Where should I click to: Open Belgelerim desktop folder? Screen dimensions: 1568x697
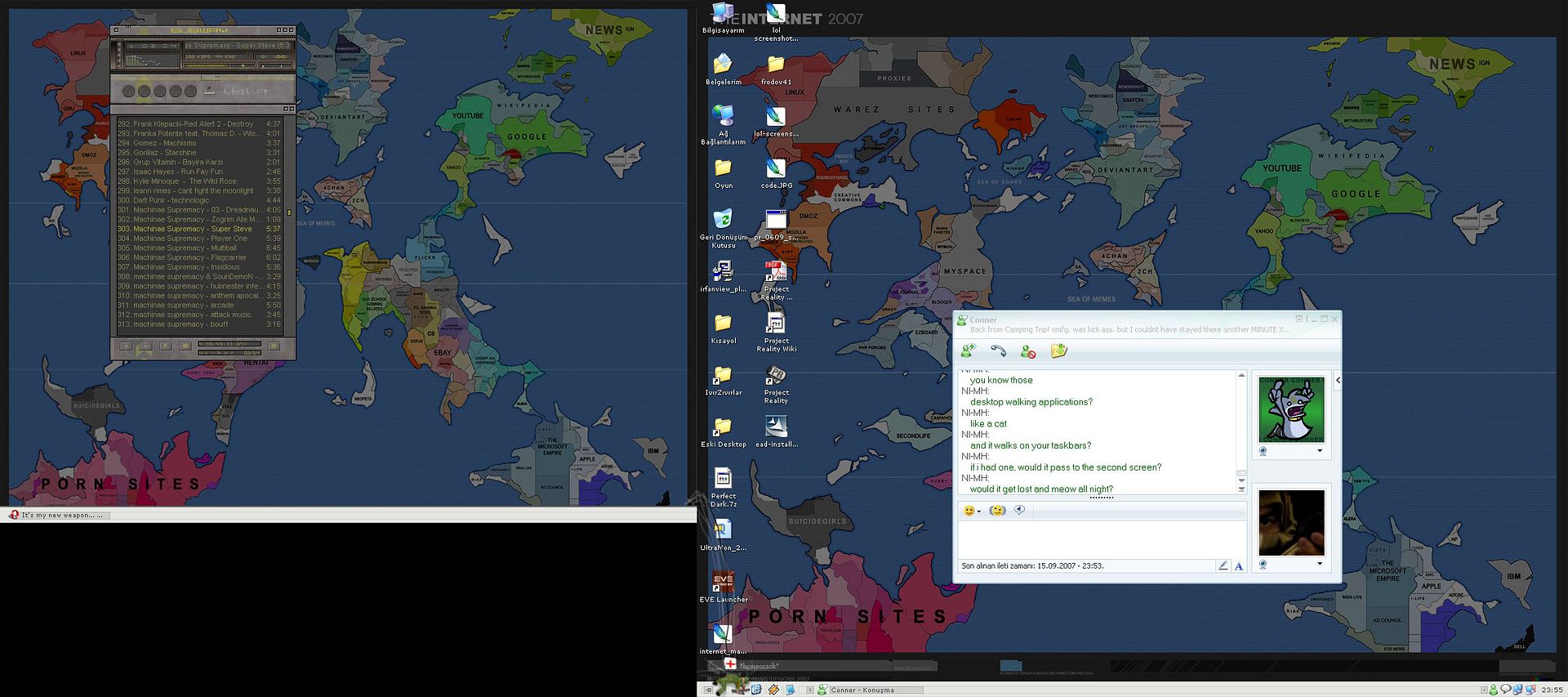click(724, 69)
